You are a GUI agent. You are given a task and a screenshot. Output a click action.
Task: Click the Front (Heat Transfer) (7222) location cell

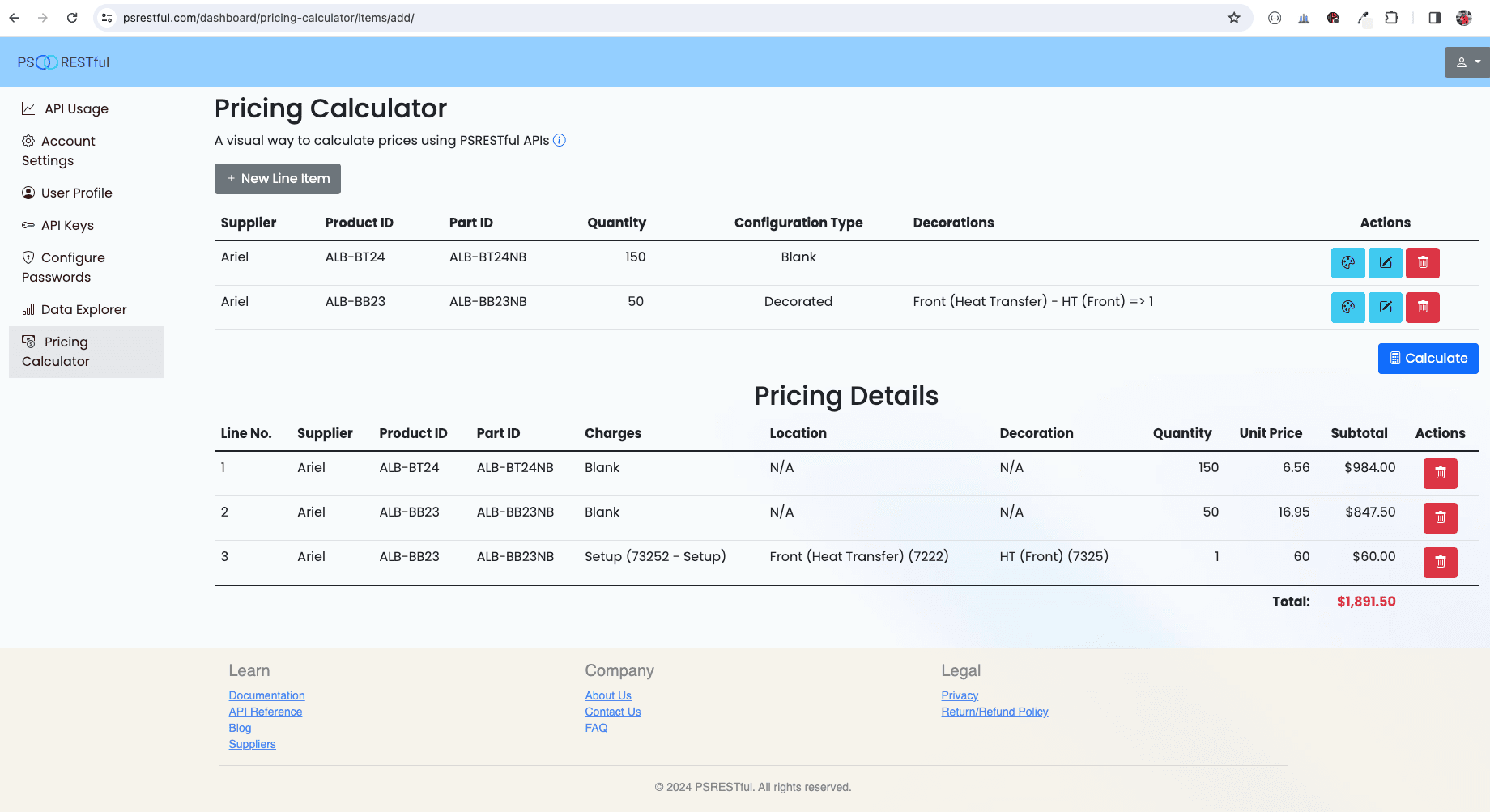[858, 556]
